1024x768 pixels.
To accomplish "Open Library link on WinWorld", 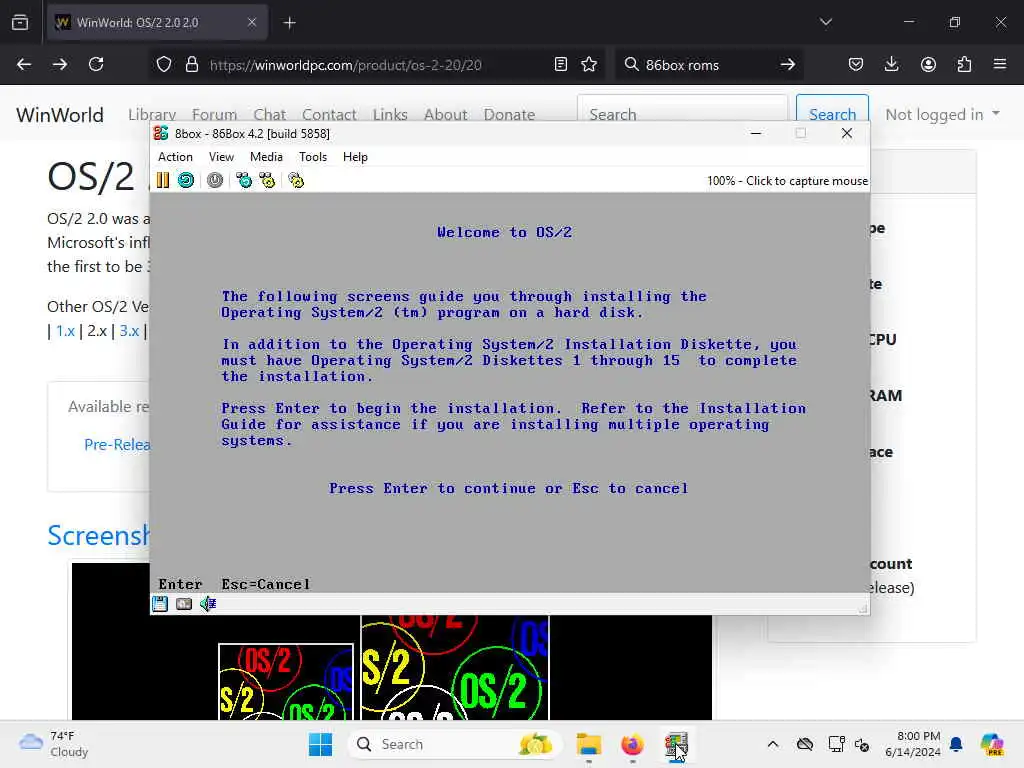I will point(152,114).
